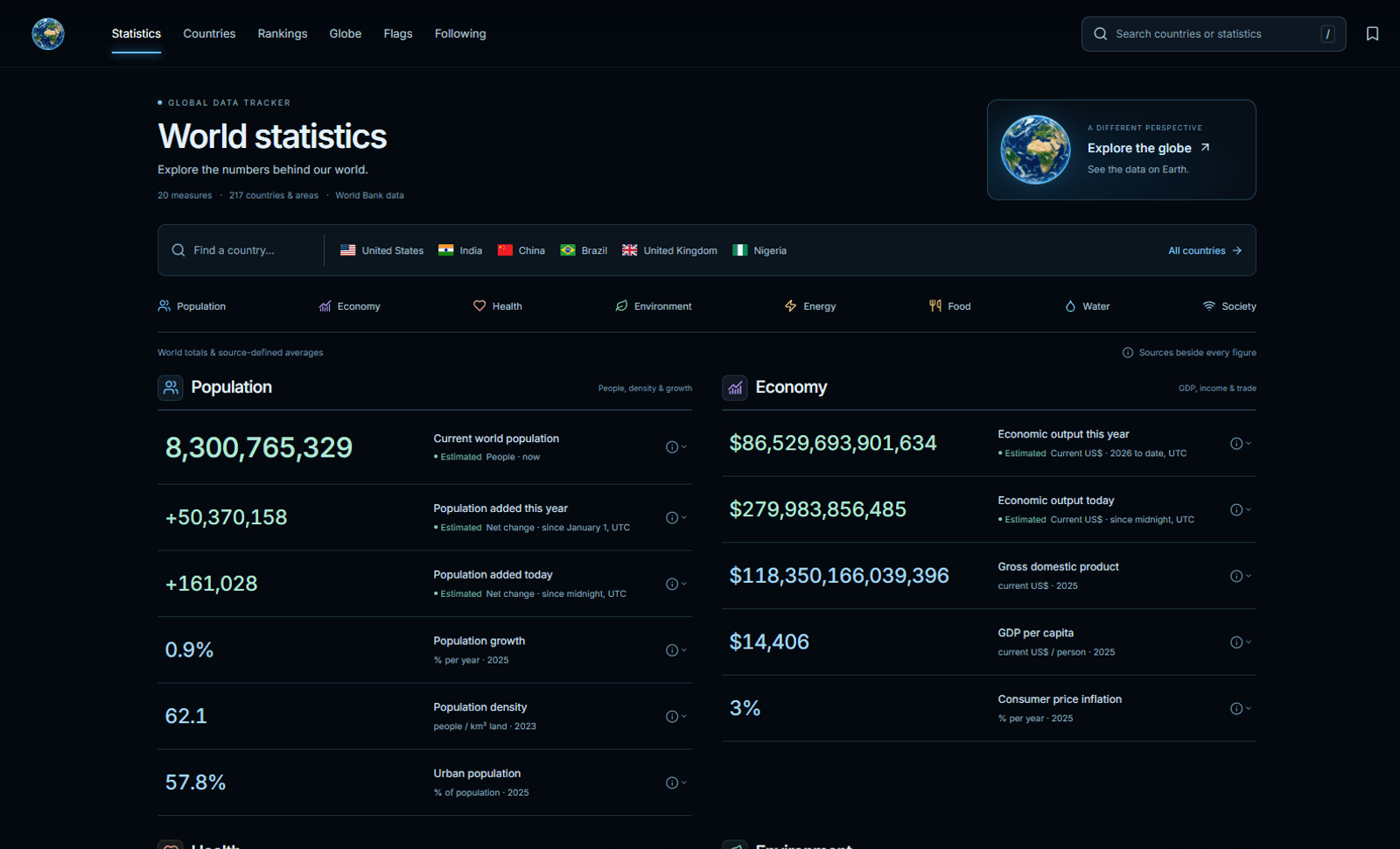Switch to the Globe tab
1400x849 pixels.
click(x=346, y=34)
